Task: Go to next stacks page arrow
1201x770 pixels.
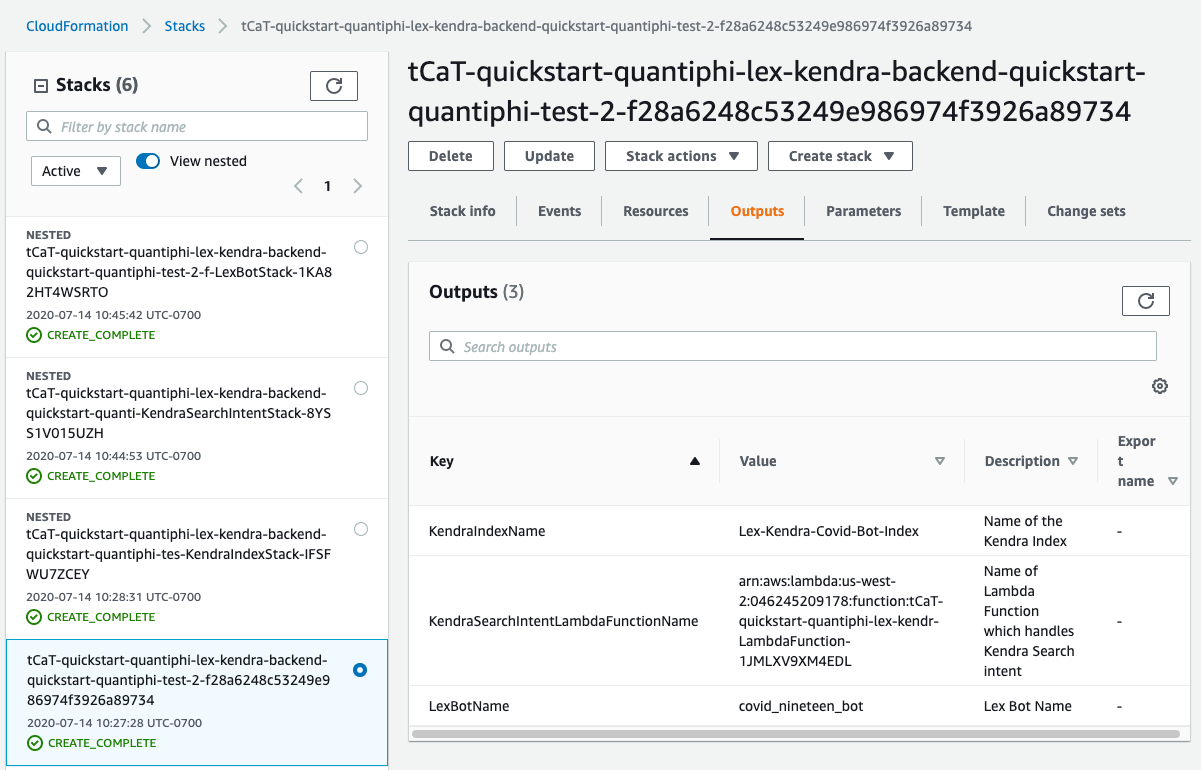Action: (358, 186)
